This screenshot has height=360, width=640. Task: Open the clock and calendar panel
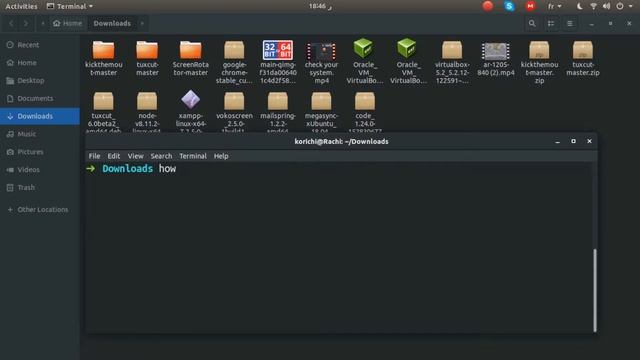click(320, 6)
